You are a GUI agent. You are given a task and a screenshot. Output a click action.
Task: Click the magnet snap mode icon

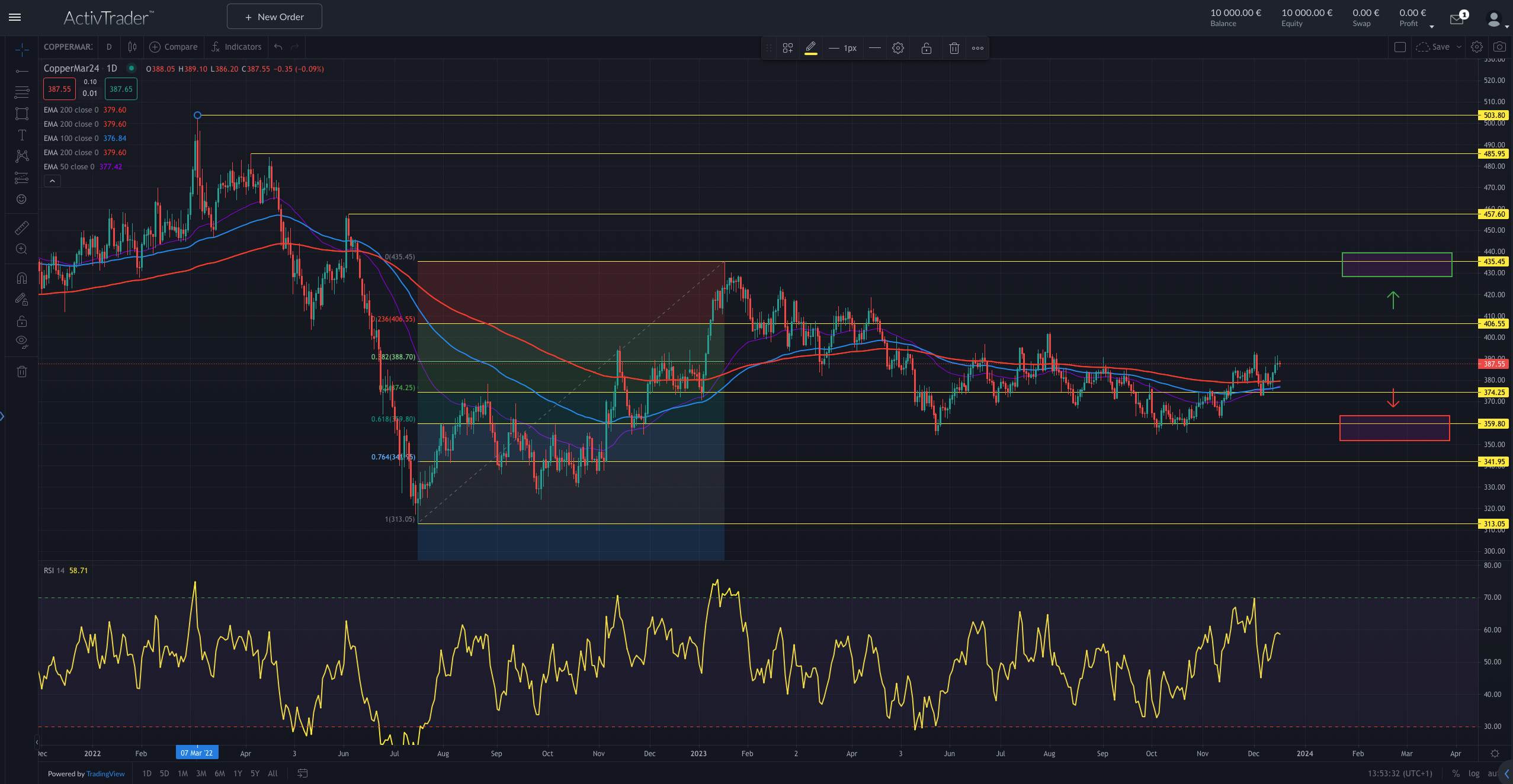coord(22,278)
